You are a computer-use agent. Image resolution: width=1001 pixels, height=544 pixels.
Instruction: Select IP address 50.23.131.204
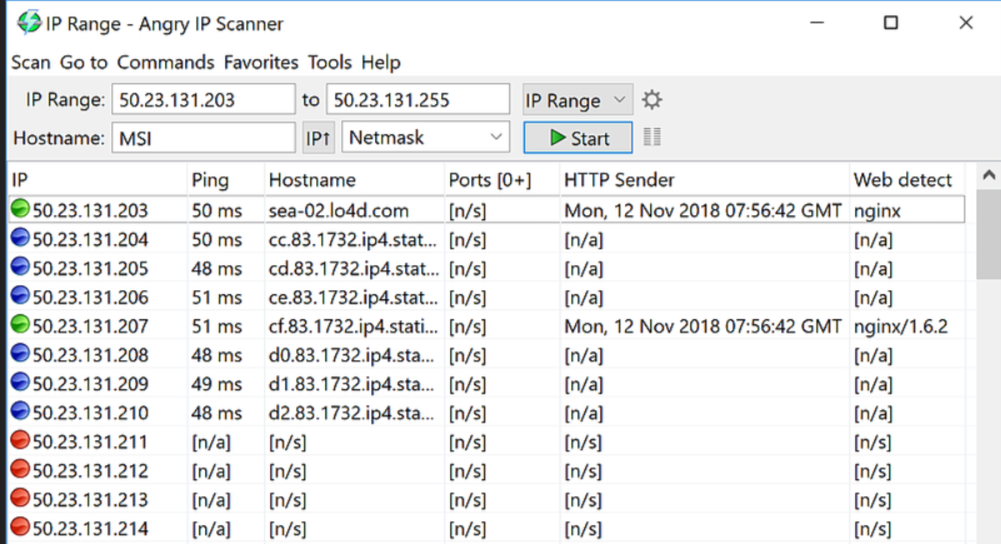[x=91, y=240]
